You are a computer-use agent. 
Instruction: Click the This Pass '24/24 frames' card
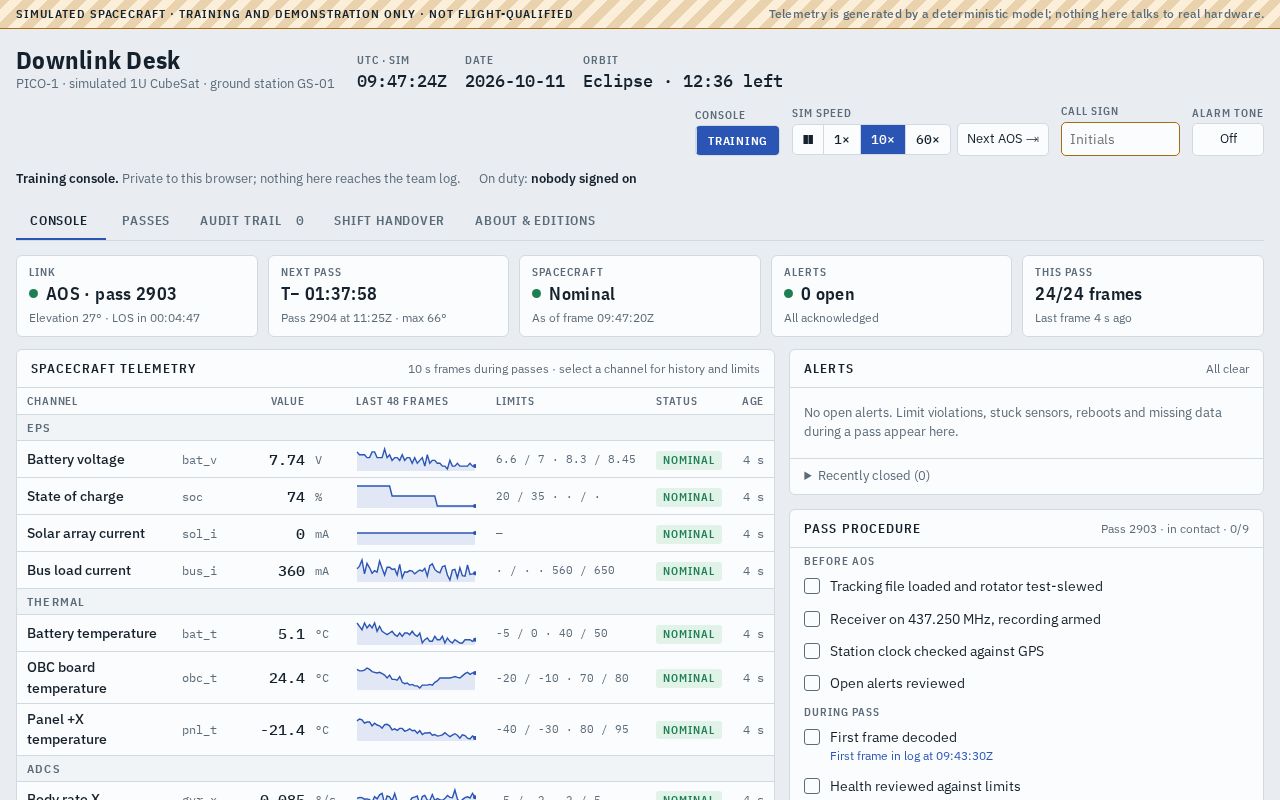pyautogui.click(x=1143, y=296)
